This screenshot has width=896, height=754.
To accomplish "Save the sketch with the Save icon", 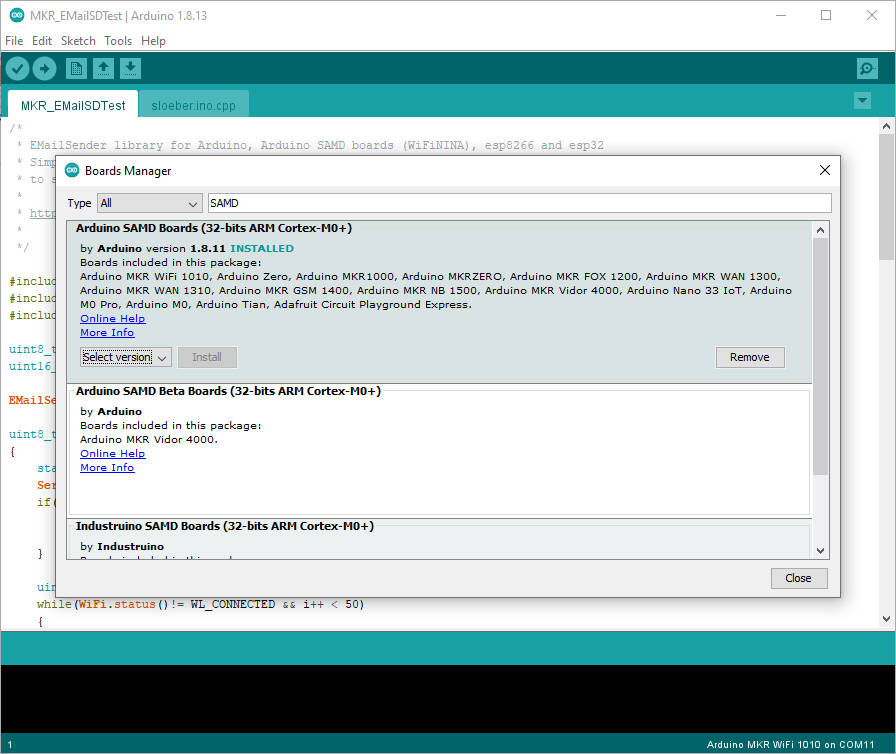I will [130, 69].
